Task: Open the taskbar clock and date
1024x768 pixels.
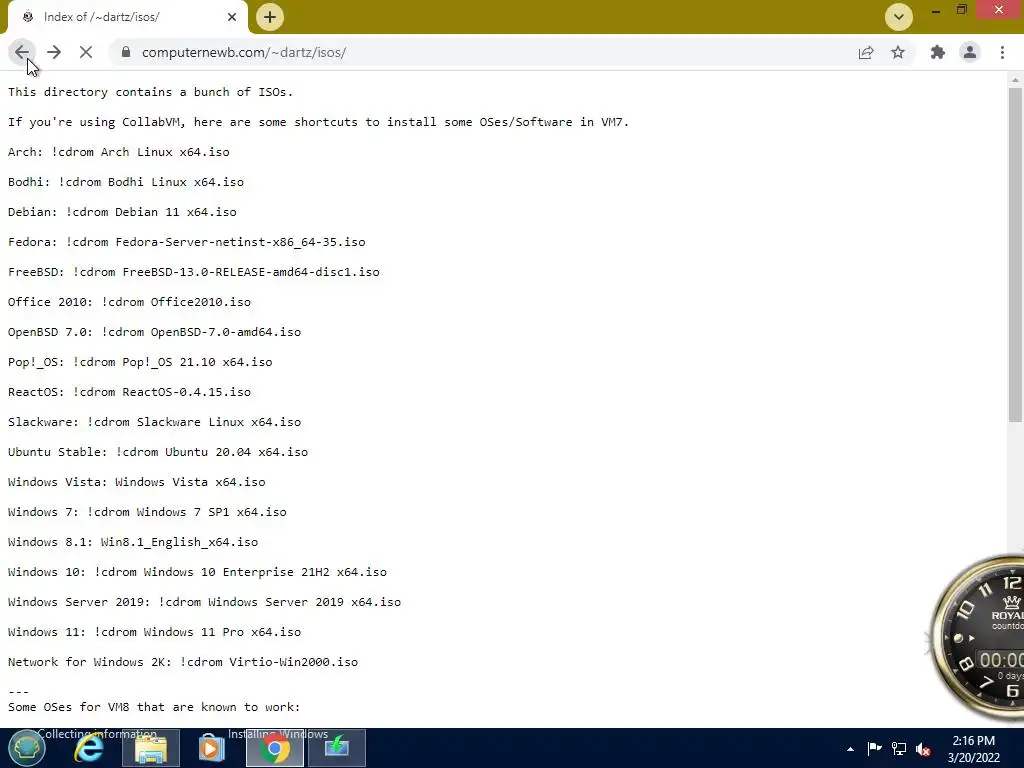Action: (x=974, y=749)
